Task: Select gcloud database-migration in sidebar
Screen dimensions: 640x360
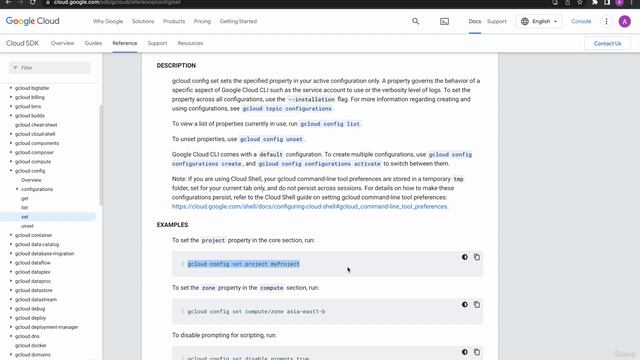Action: click(x=44, y=253)
